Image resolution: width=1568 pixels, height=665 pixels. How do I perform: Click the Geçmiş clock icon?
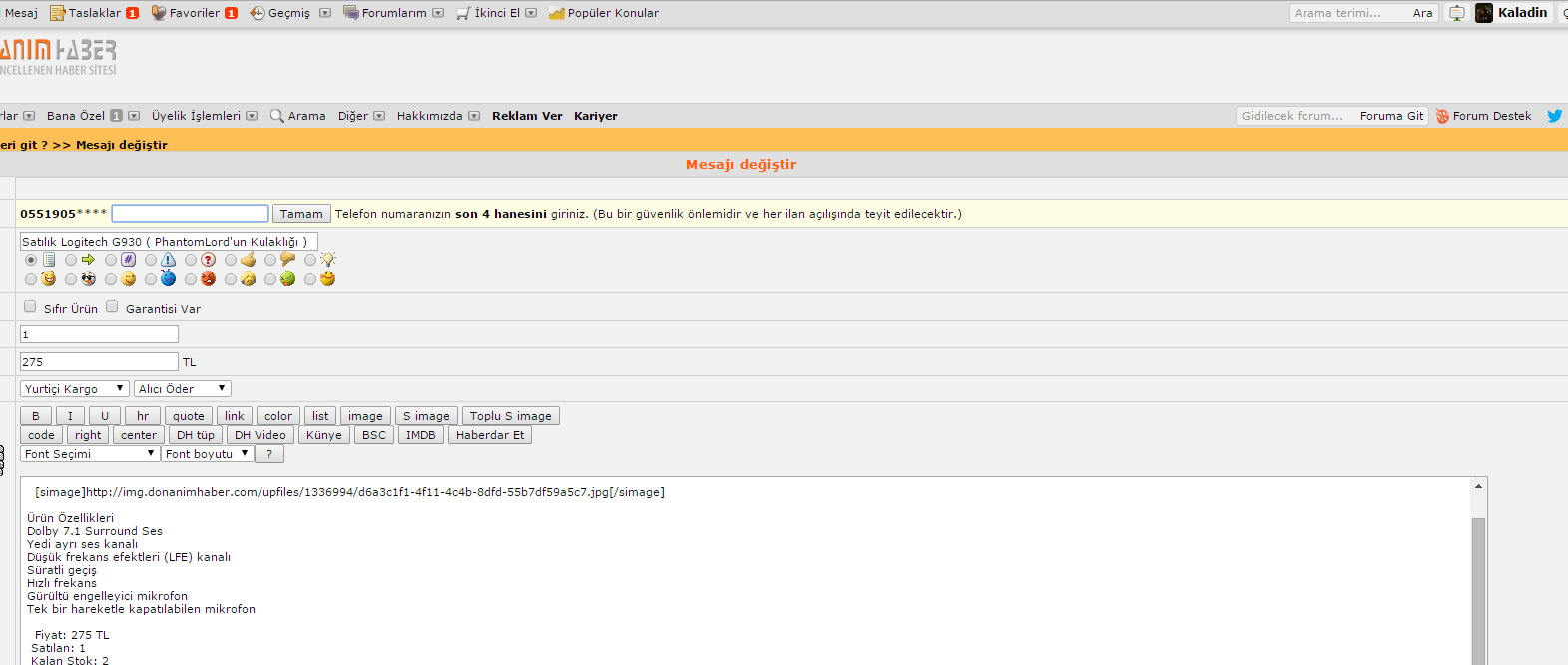[x=258, y=13]
